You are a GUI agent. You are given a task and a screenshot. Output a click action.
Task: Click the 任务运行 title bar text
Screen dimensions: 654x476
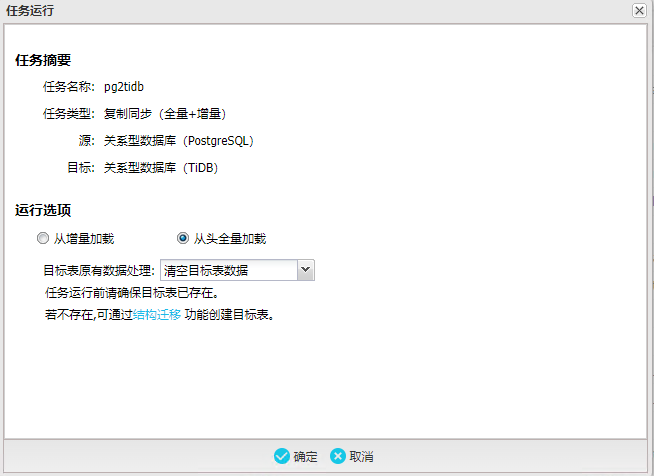30,10
